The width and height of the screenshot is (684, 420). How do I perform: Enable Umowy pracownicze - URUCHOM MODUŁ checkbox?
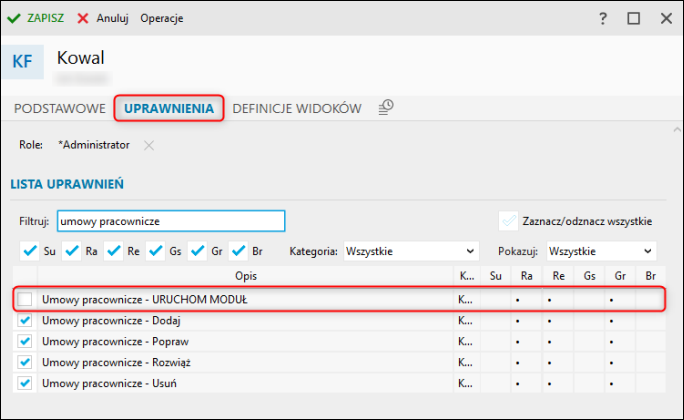[25, 299]
